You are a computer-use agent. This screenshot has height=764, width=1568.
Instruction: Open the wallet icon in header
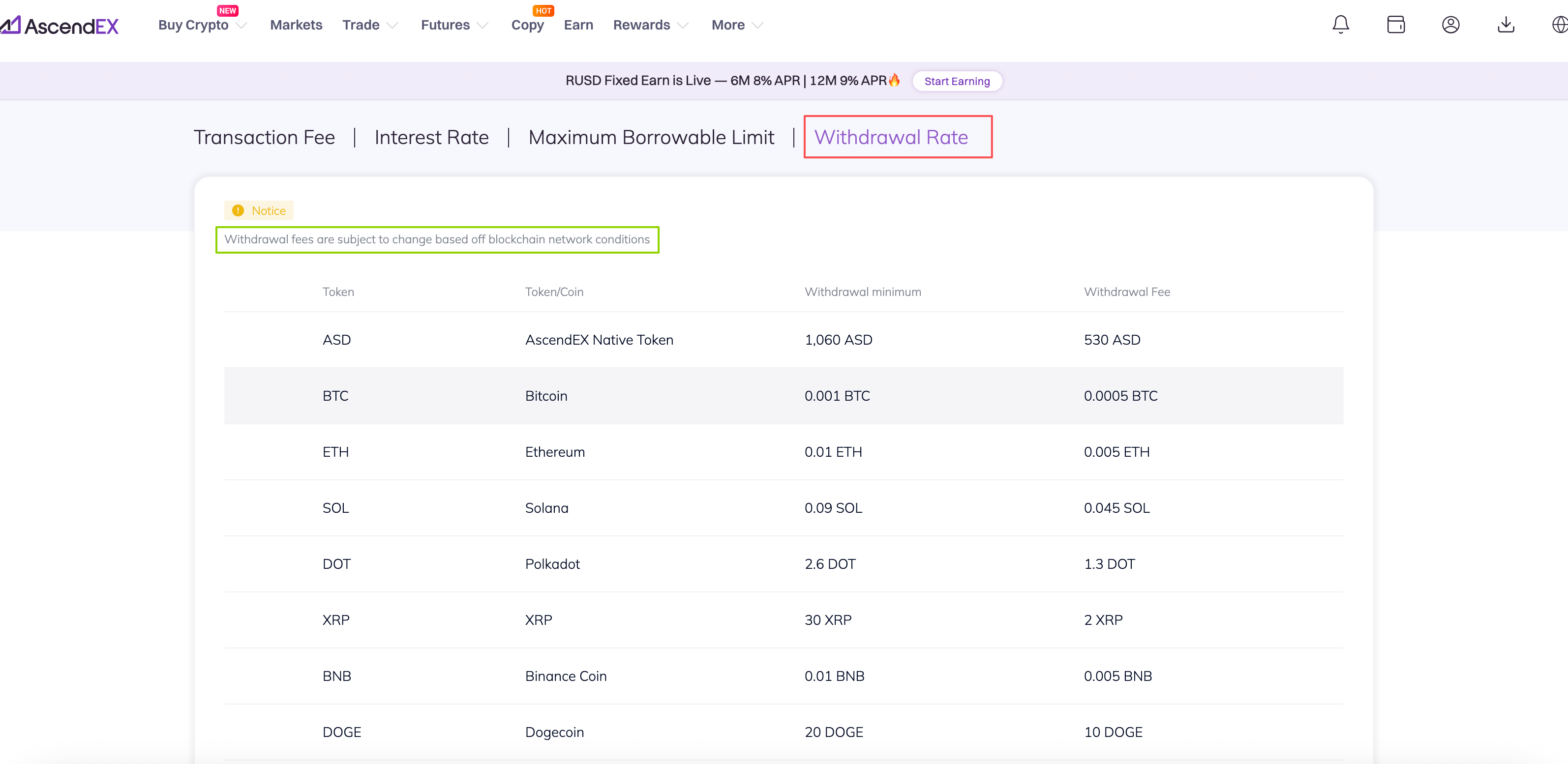tap(1396, 25)
